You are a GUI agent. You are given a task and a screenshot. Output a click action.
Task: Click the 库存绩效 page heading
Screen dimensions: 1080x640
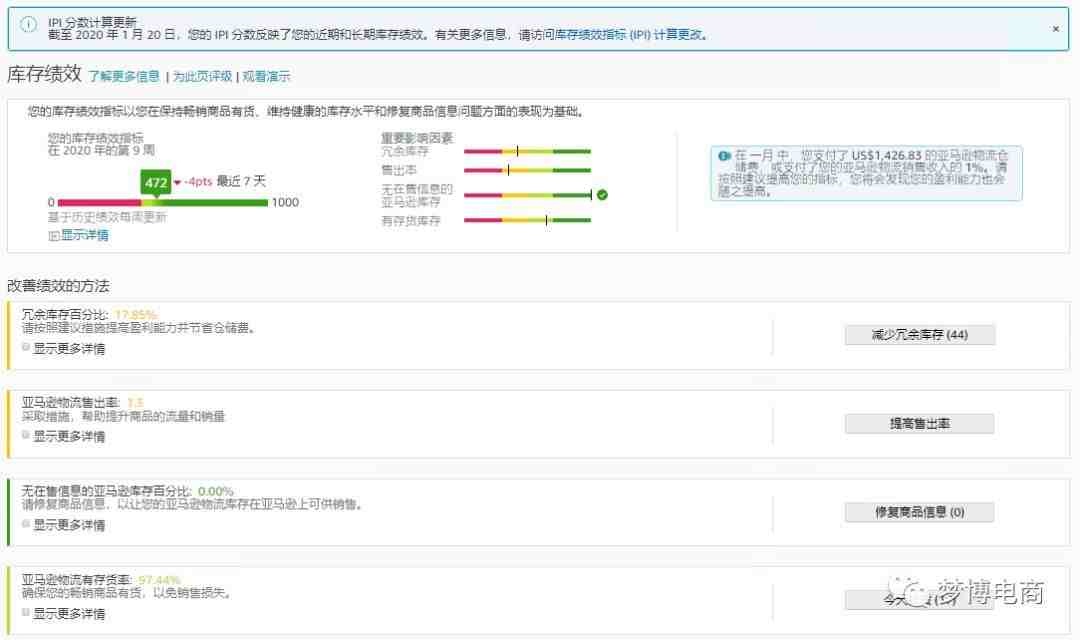click(x=44, y=74)
